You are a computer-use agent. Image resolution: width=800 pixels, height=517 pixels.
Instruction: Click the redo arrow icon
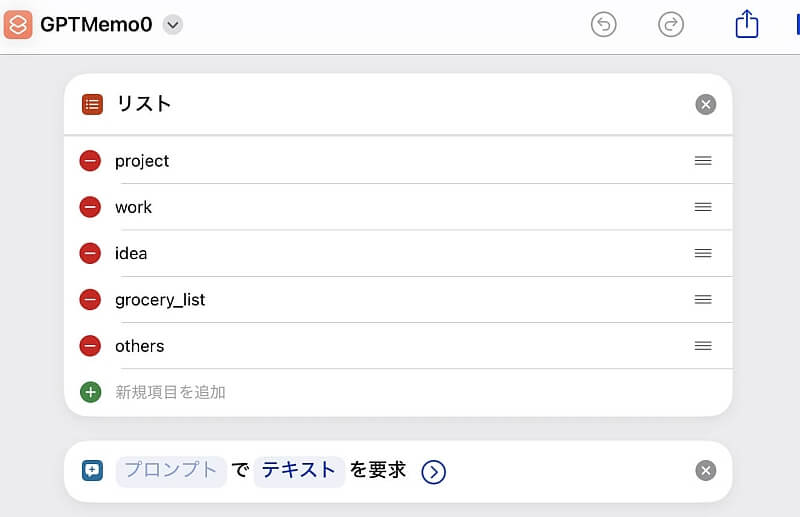click(670, 24)
